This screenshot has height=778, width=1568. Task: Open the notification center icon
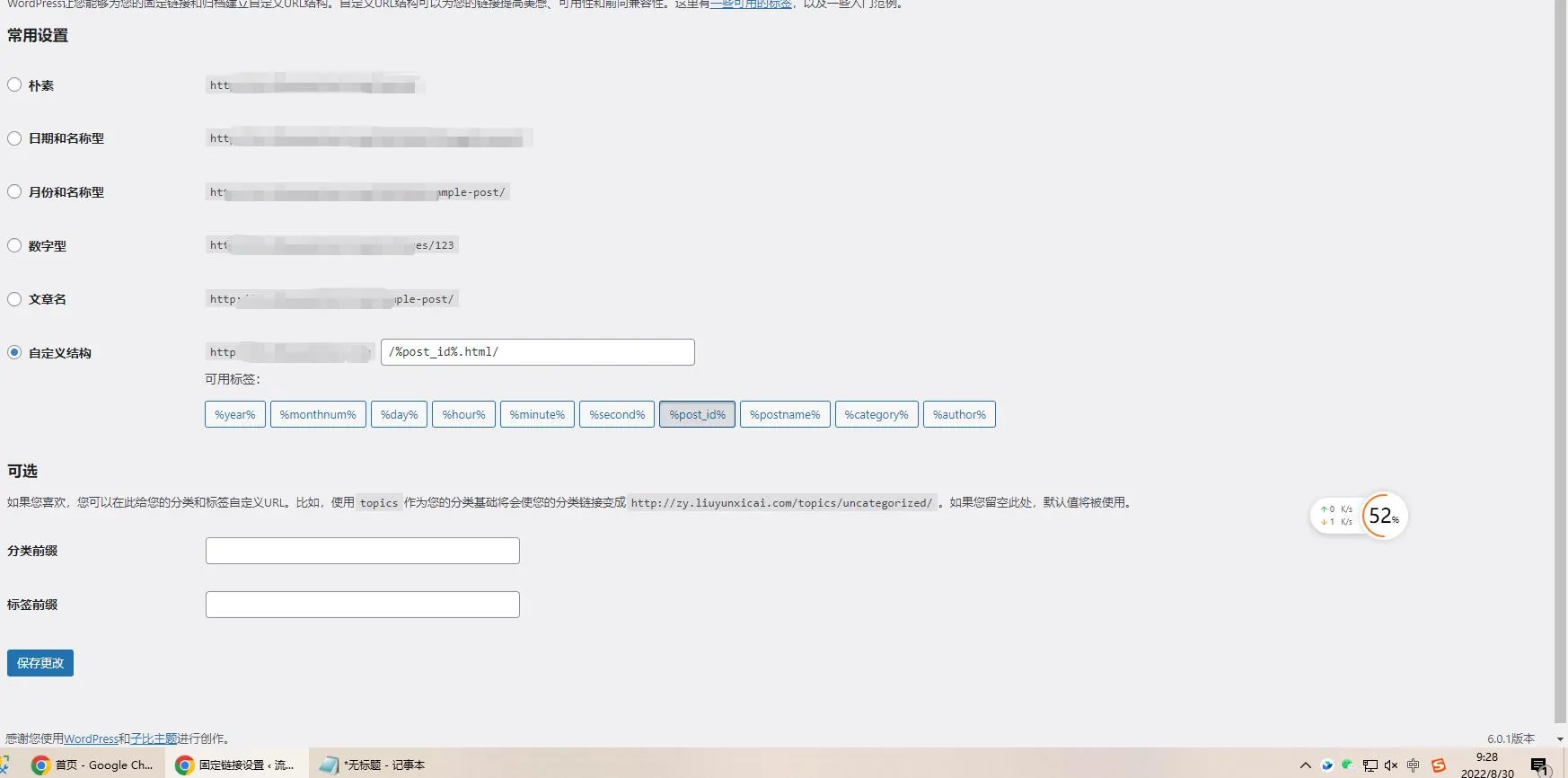[x=1540, y=766]
